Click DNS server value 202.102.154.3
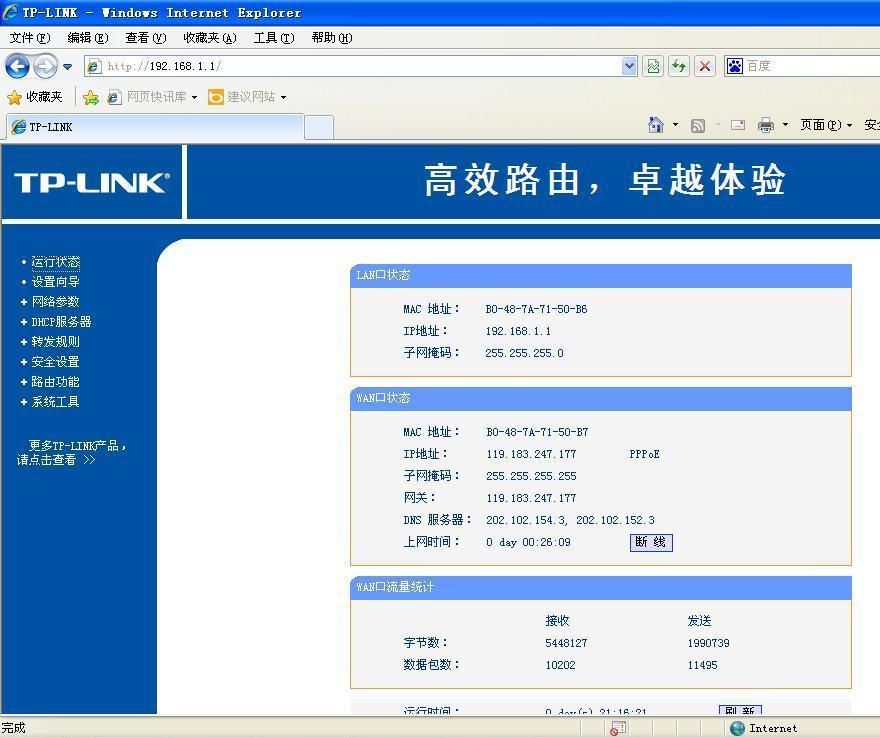Image resolution: width=880 pixels, height=738 pixels. [526, 520]
